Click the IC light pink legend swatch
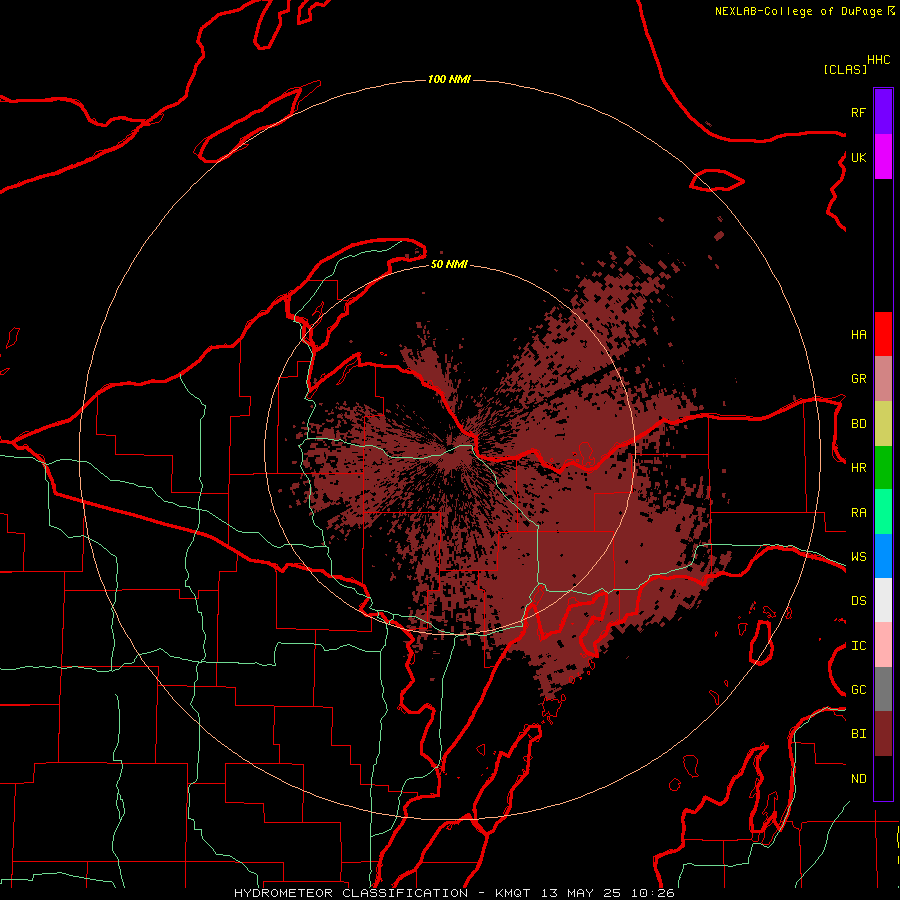This screenshot has width=900, height=900. pos(883,645)
